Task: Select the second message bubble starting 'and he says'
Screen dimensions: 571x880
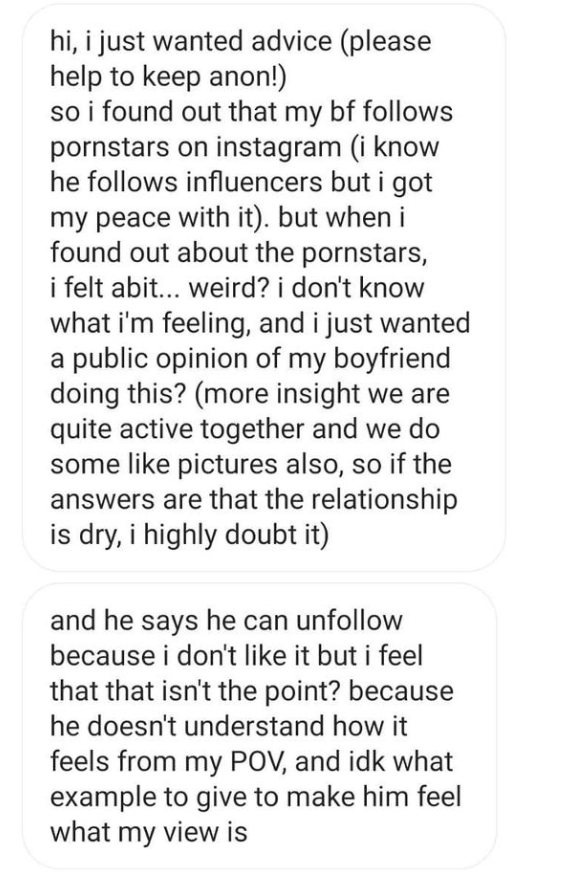Action: click(259, 726)
